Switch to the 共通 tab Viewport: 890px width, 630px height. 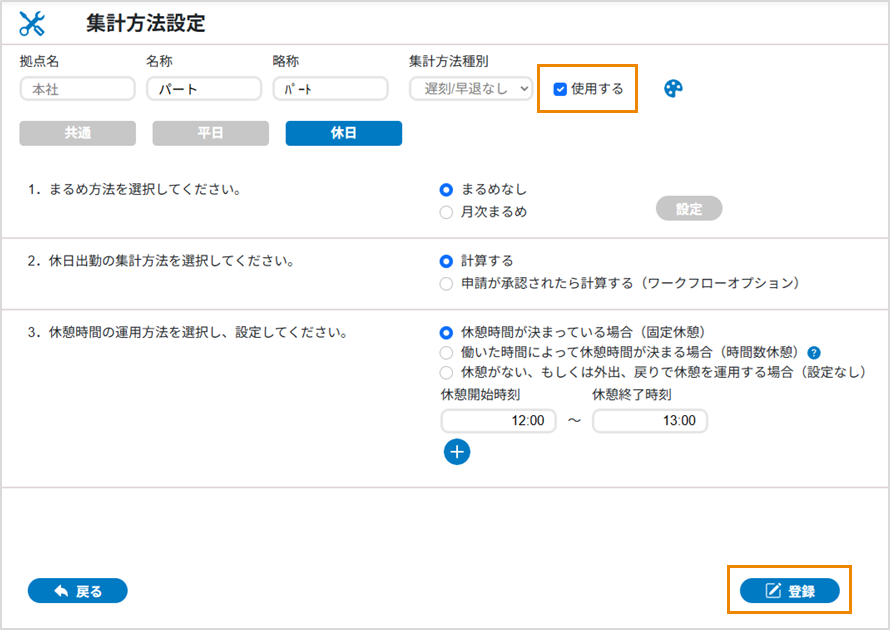pyautogui.click(x=77, y=133)
